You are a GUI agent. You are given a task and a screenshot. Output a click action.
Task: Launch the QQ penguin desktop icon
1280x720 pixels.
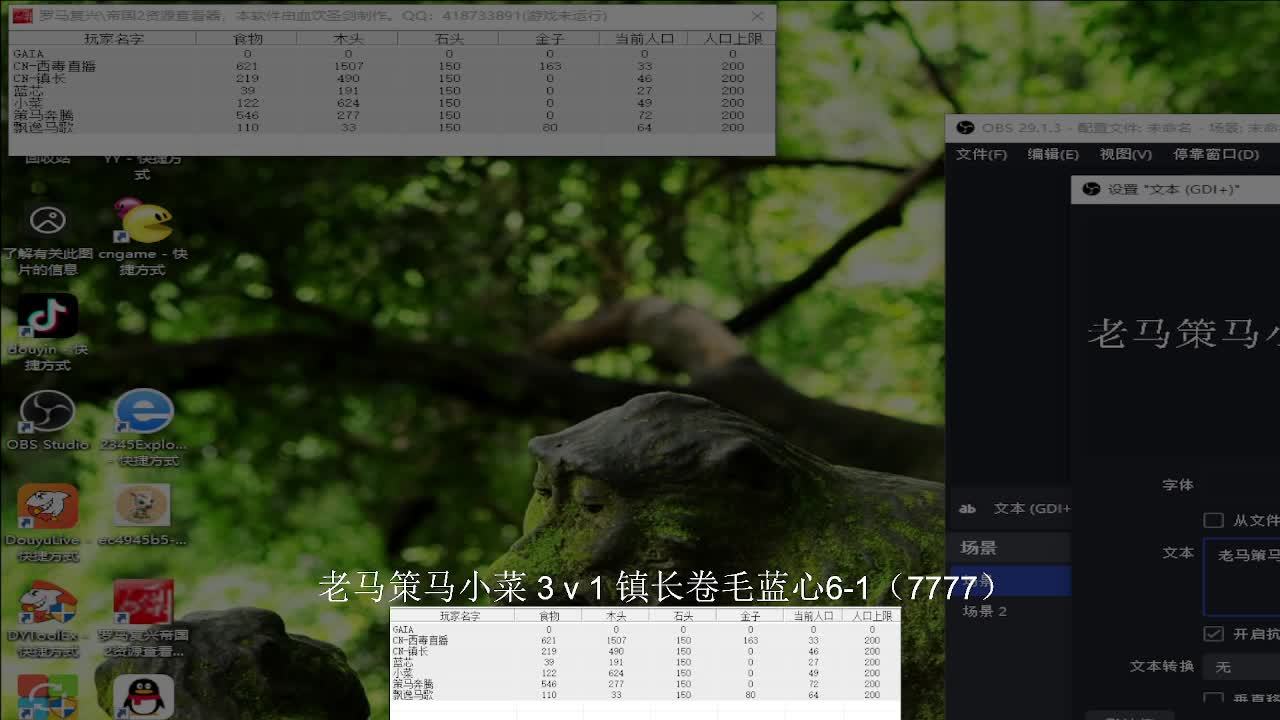(x=143, y=697)
